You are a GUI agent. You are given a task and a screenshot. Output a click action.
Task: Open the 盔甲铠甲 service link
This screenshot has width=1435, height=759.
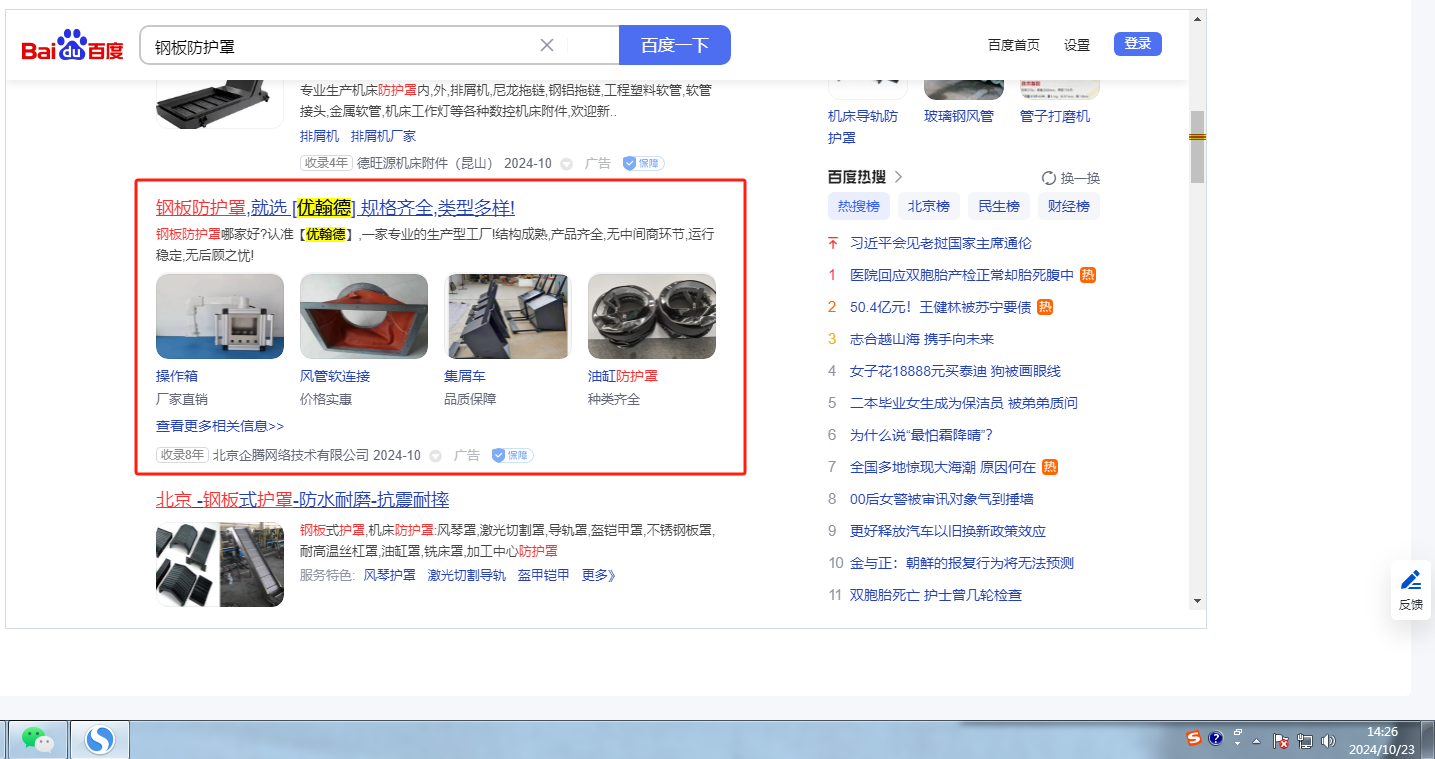[544, 575]
